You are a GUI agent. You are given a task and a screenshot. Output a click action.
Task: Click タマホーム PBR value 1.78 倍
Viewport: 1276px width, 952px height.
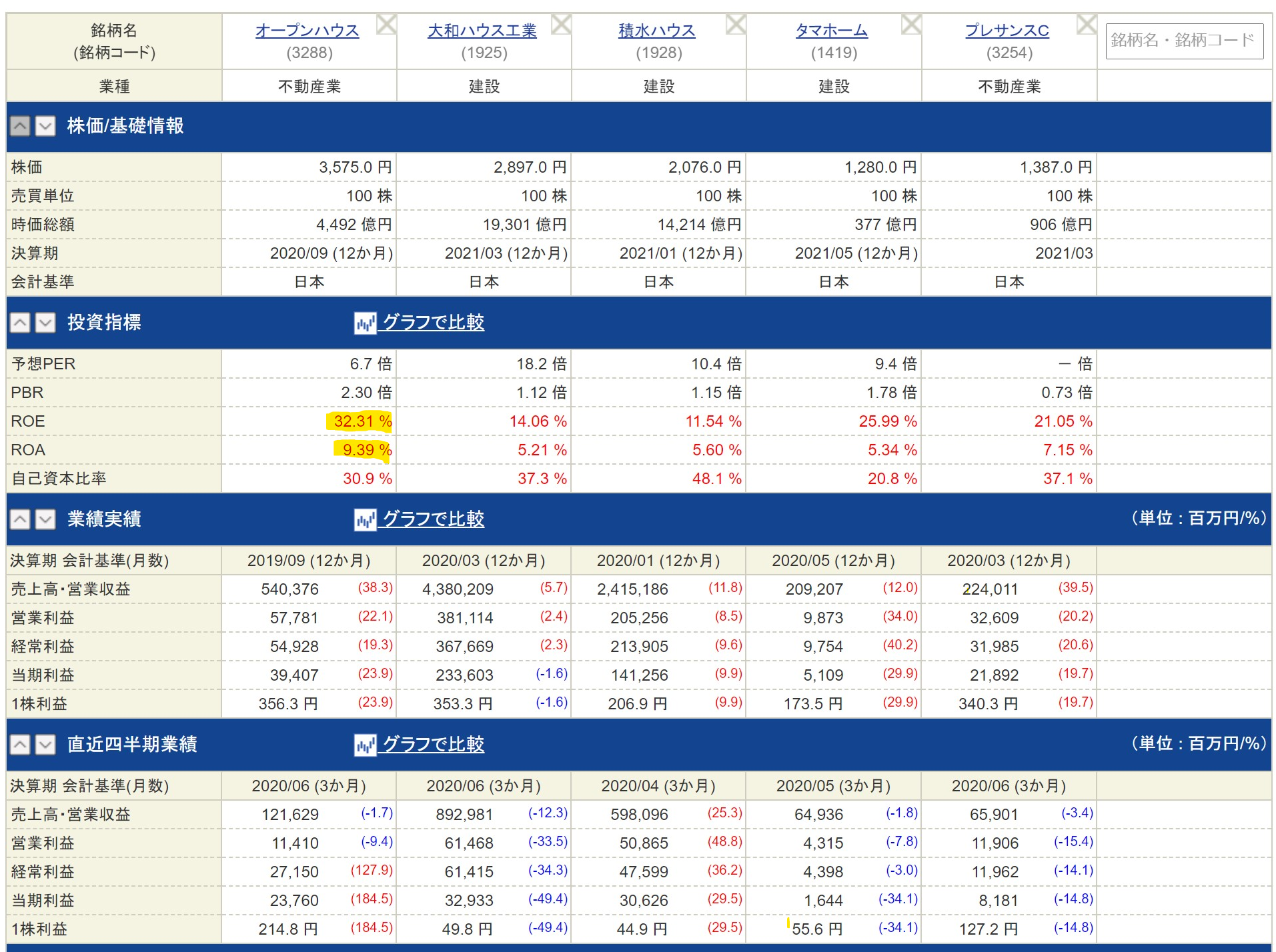click(892, 393)
